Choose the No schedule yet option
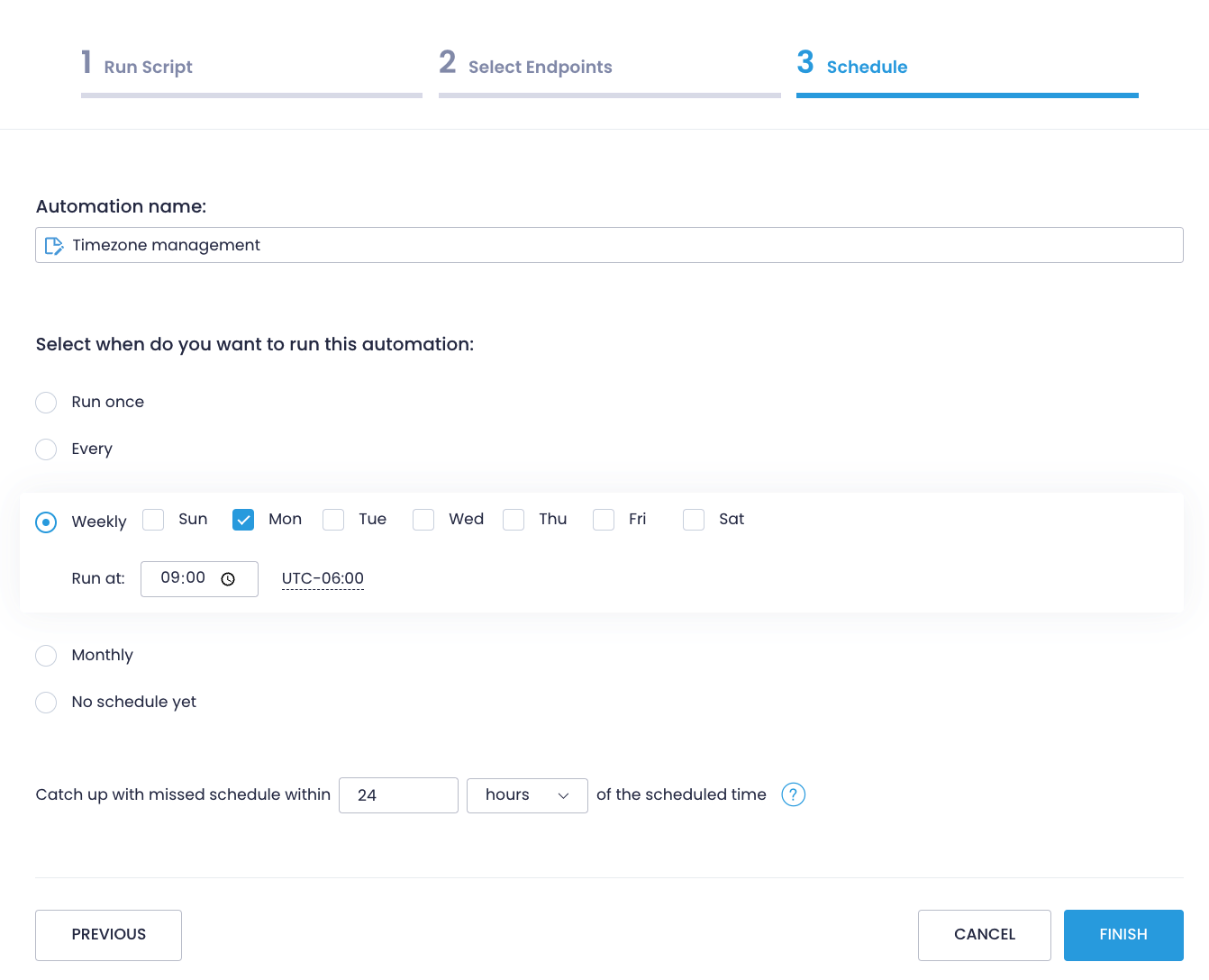 46,702
